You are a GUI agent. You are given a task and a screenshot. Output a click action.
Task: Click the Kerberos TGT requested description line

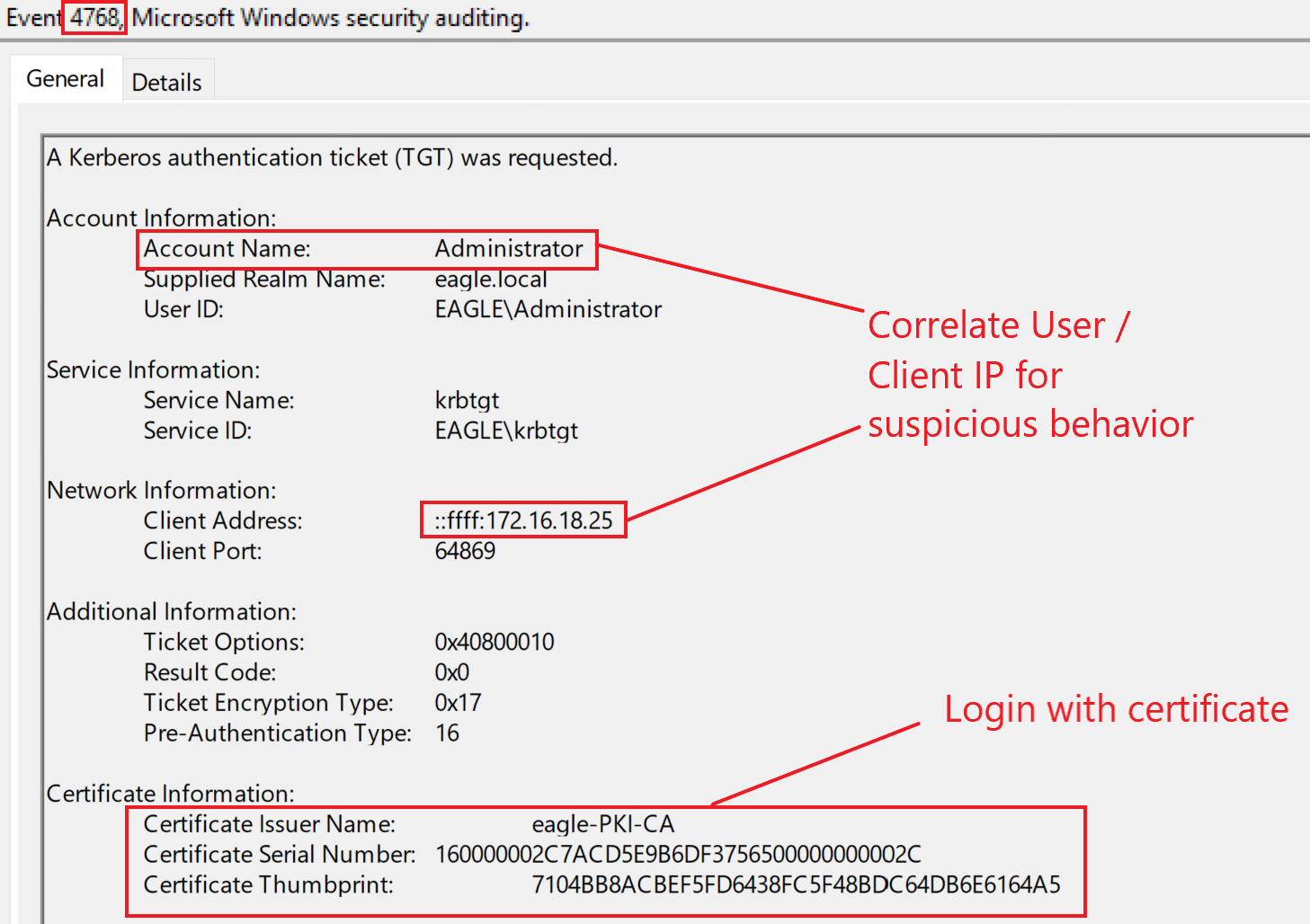(332, 158)
